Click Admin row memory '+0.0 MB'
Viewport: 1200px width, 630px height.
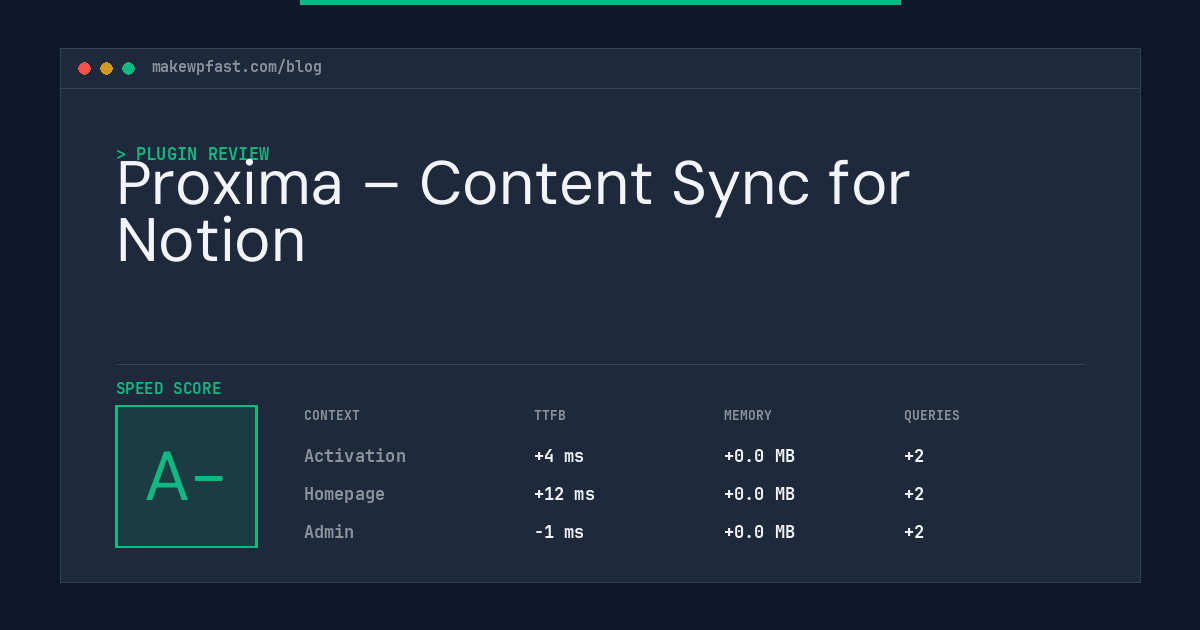click(x=759, y=532)
